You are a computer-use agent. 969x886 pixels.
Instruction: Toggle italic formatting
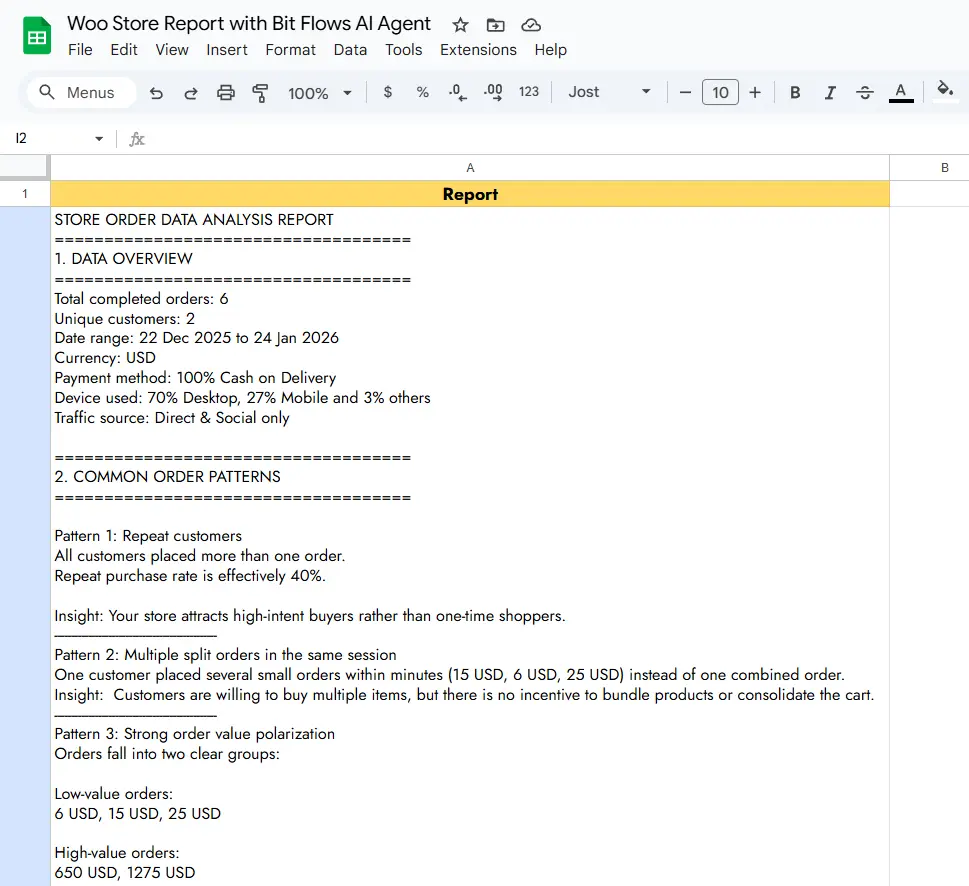[830, 93]
